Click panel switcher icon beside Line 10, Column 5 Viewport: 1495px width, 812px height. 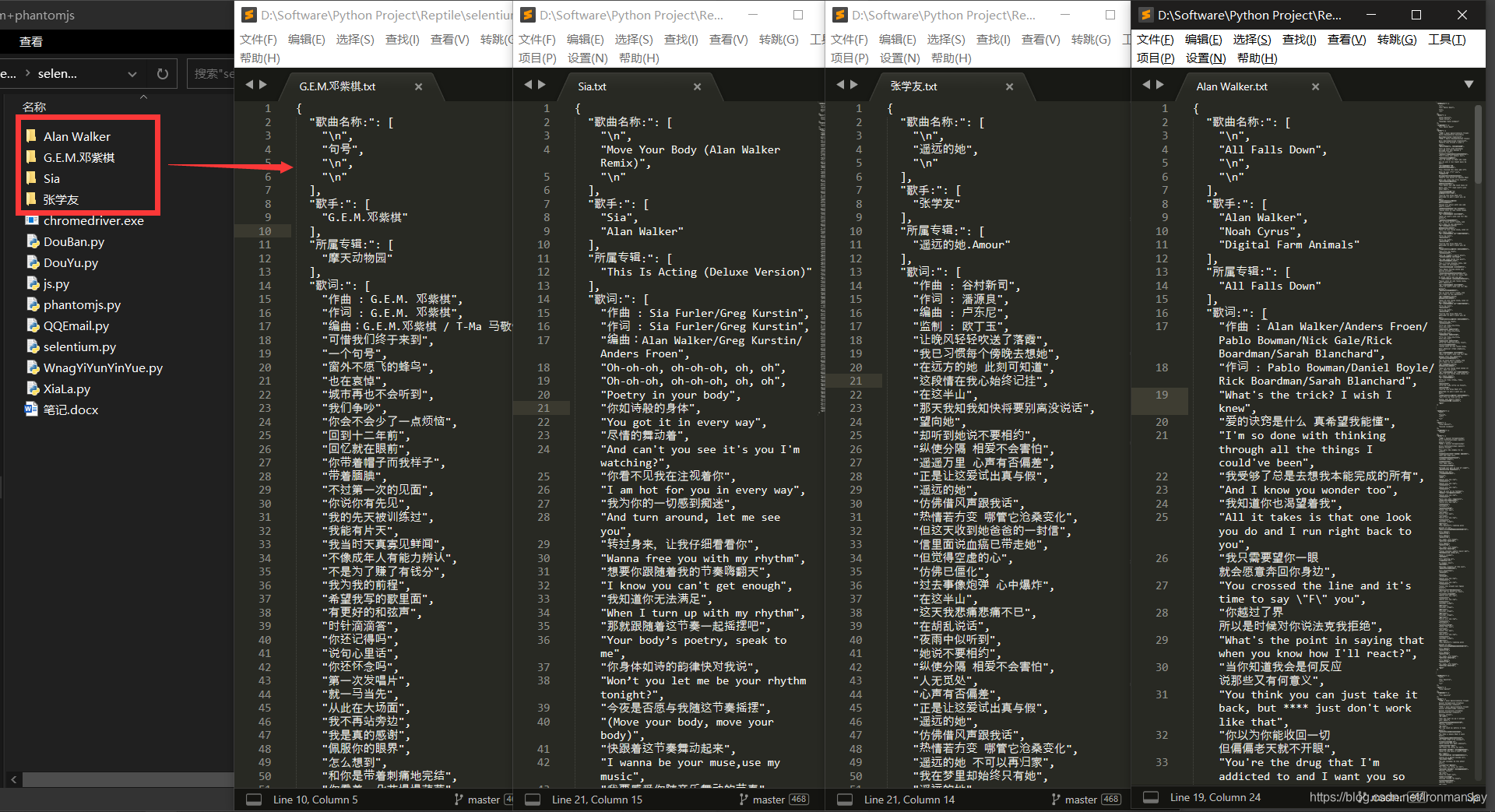[x=254, y=800]
